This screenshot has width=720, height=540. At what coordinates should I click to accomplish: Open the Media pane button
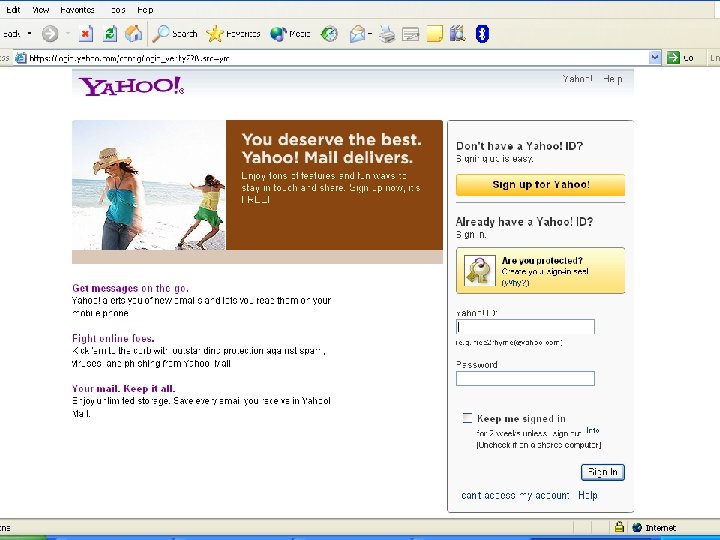pos(290,34)
